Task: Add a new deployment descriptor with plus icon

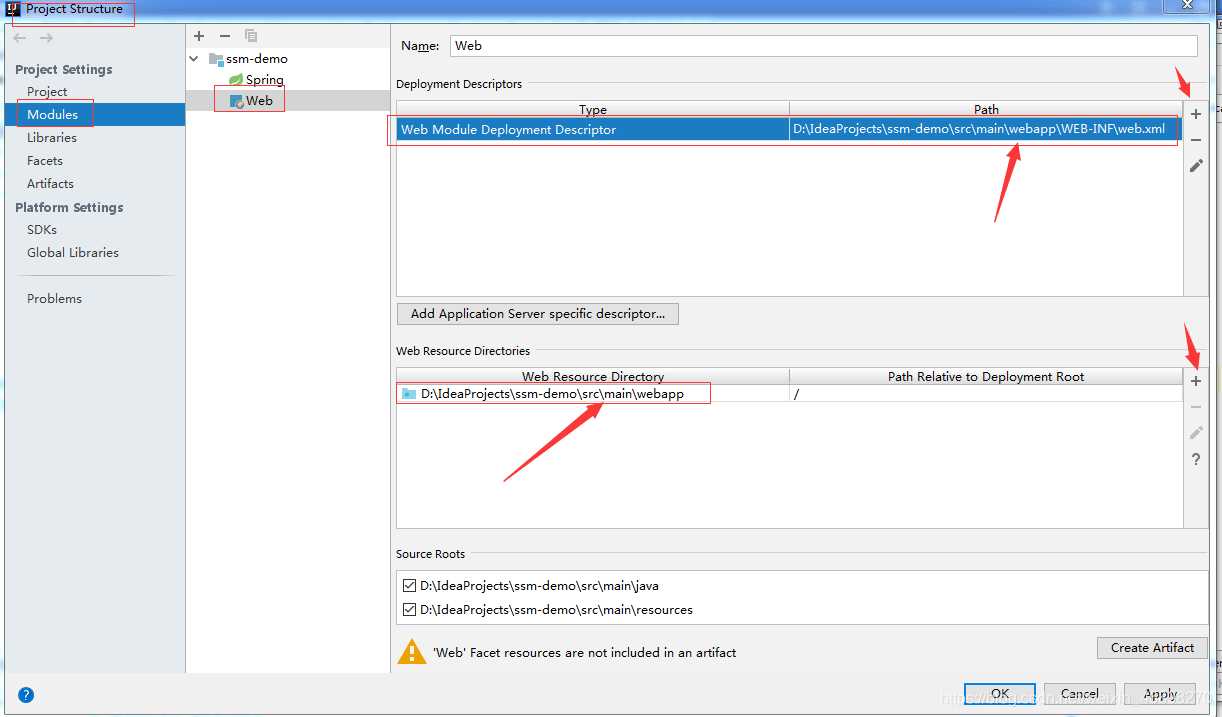Action: [1196, 114]
